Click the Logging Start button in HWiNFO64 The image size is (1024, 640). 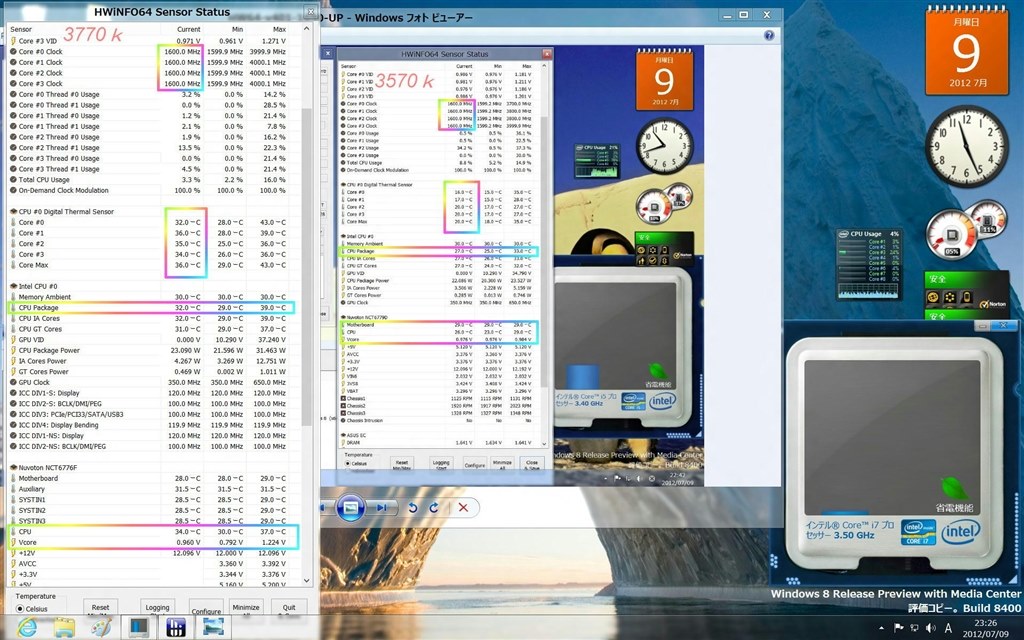(x=157, y=607)
